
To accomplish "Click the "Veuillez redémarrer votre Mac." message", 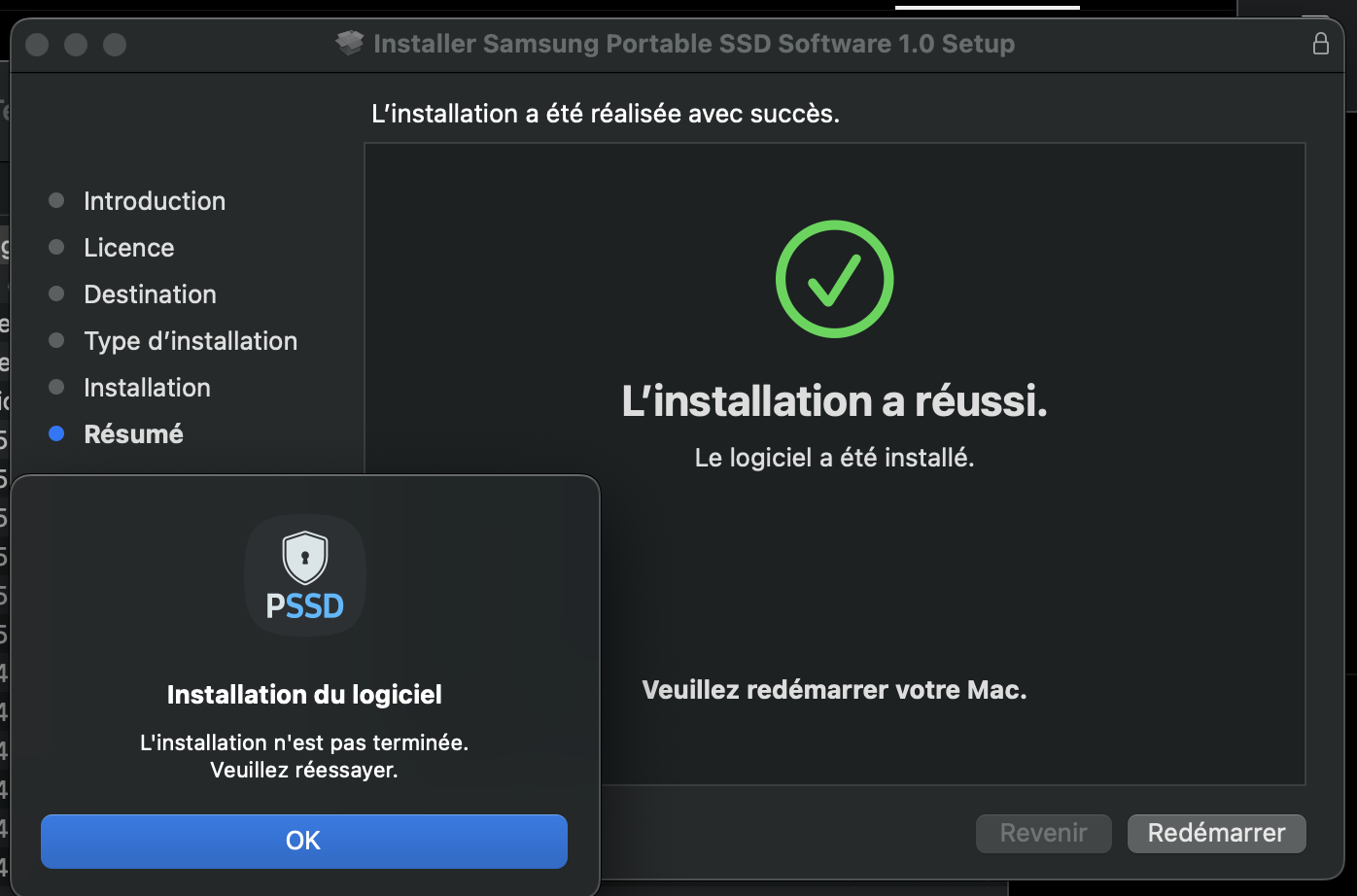I will pyautogui.click(x=834, y=690).
